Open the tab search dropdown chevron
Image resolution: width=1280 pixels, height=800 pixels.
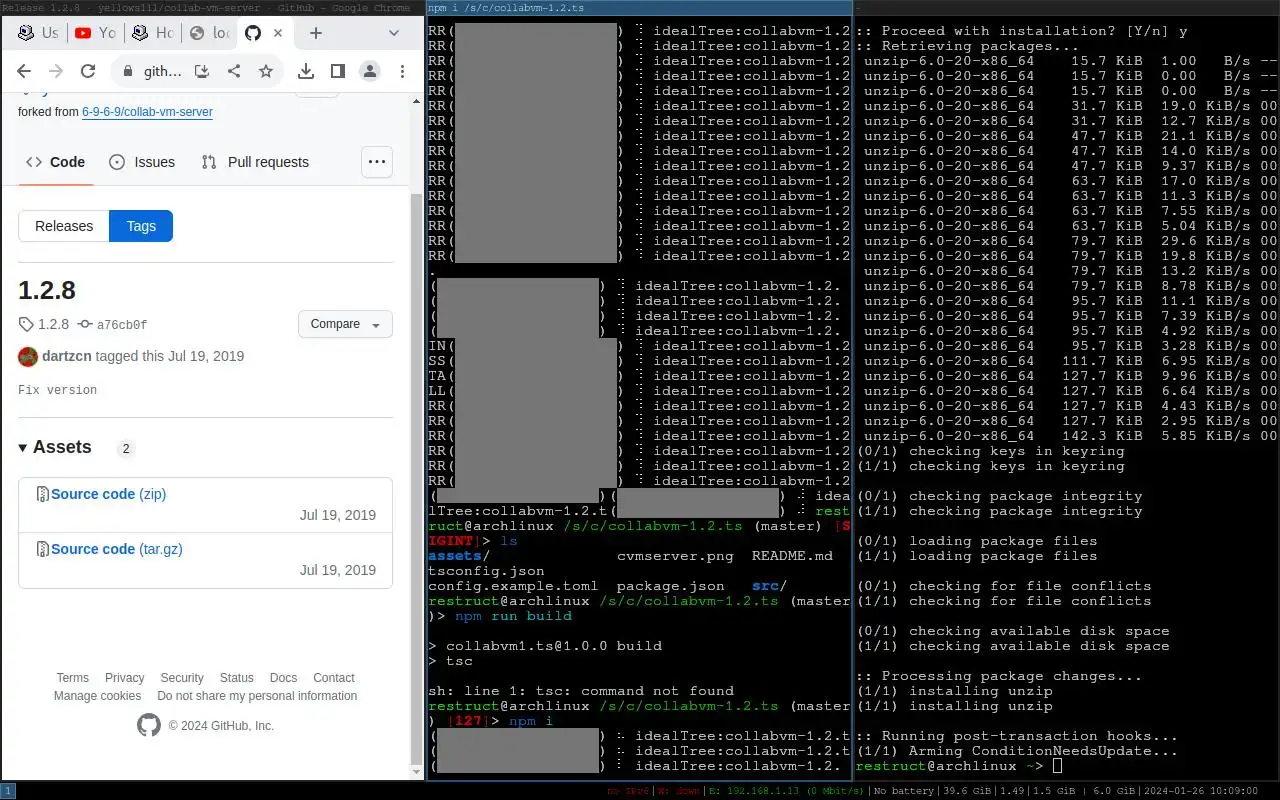point(394,33)
